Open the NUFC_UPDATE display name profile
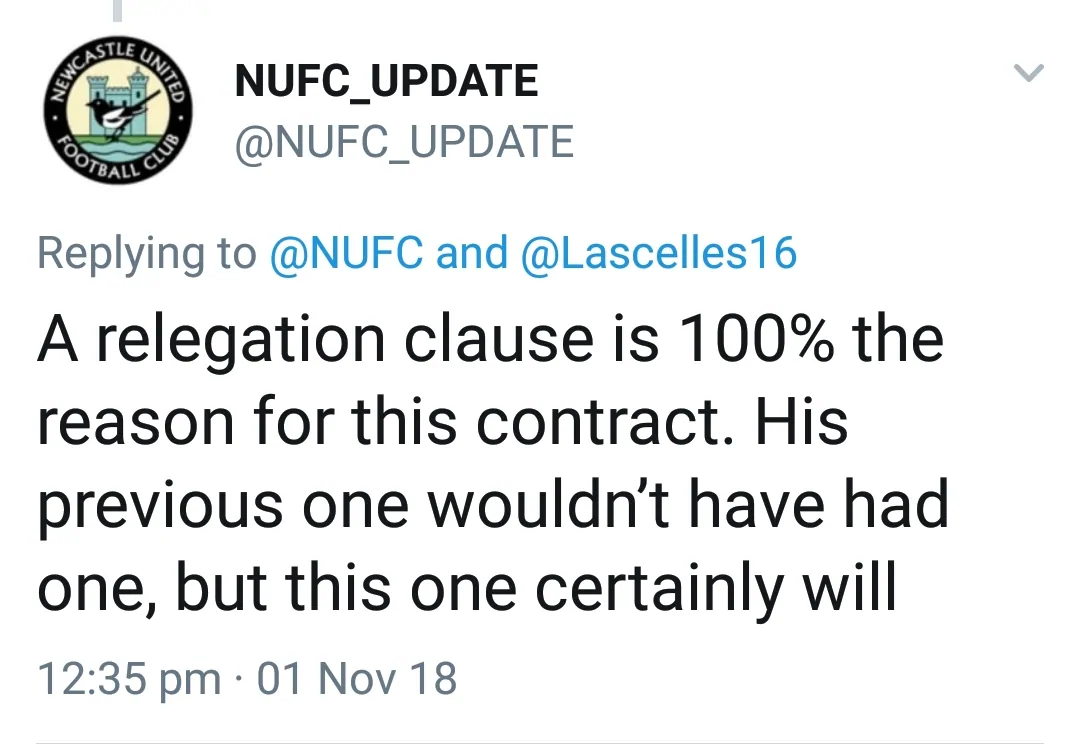 point(386,81)
